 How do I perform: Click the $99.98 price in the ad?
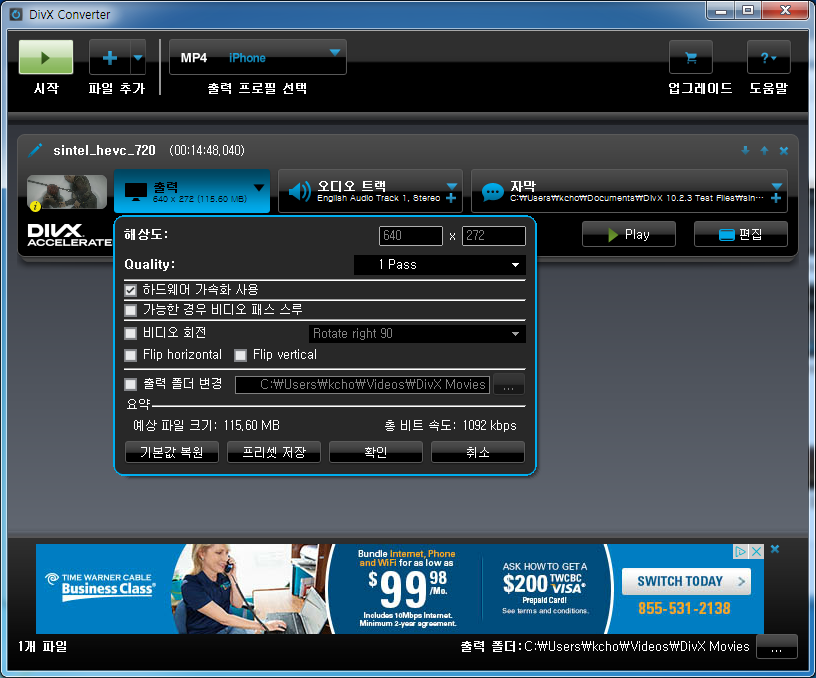(407, 589)
